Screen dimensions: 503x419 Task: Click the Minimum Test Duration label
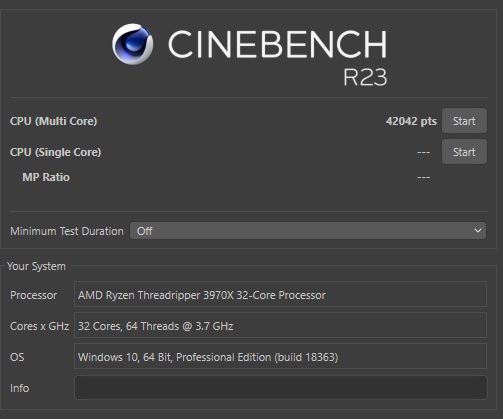[x=67, y=231]
